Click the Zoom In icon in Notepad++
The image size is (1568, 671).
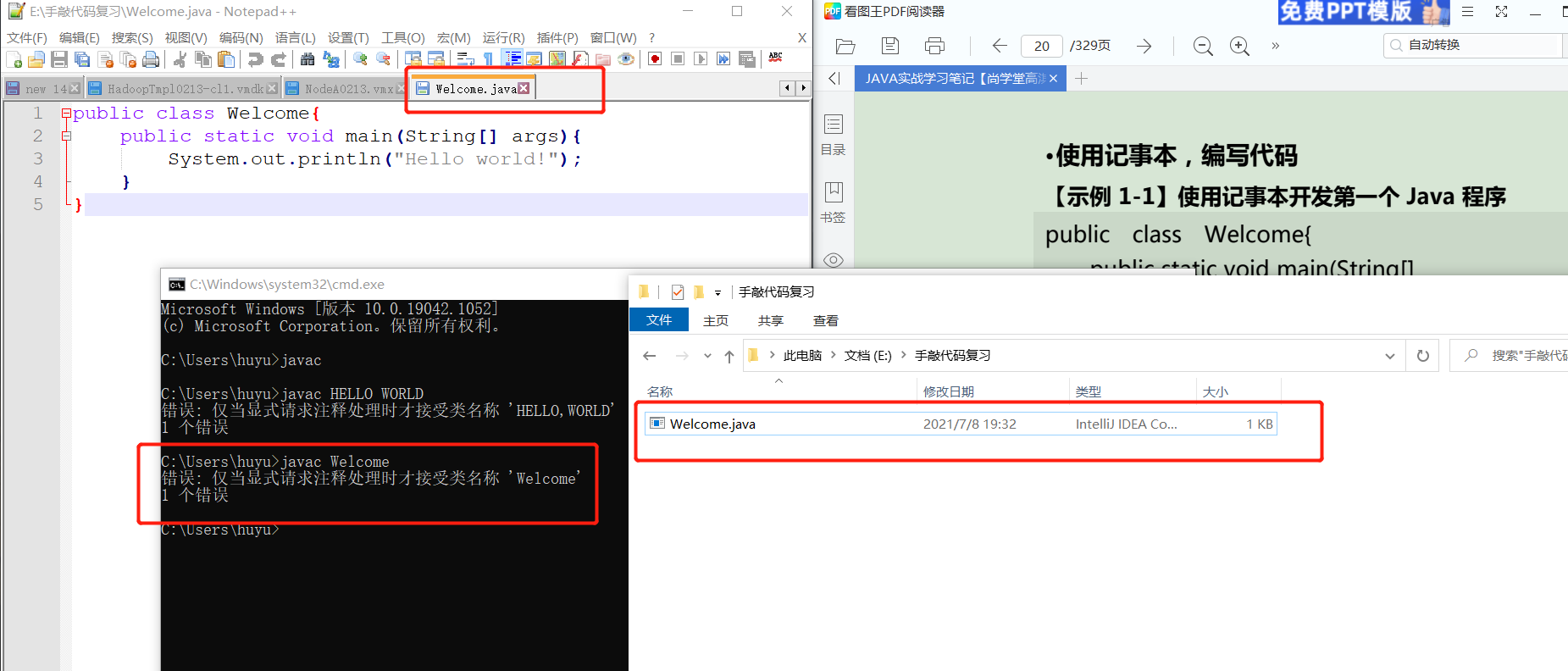coord(360,58)
